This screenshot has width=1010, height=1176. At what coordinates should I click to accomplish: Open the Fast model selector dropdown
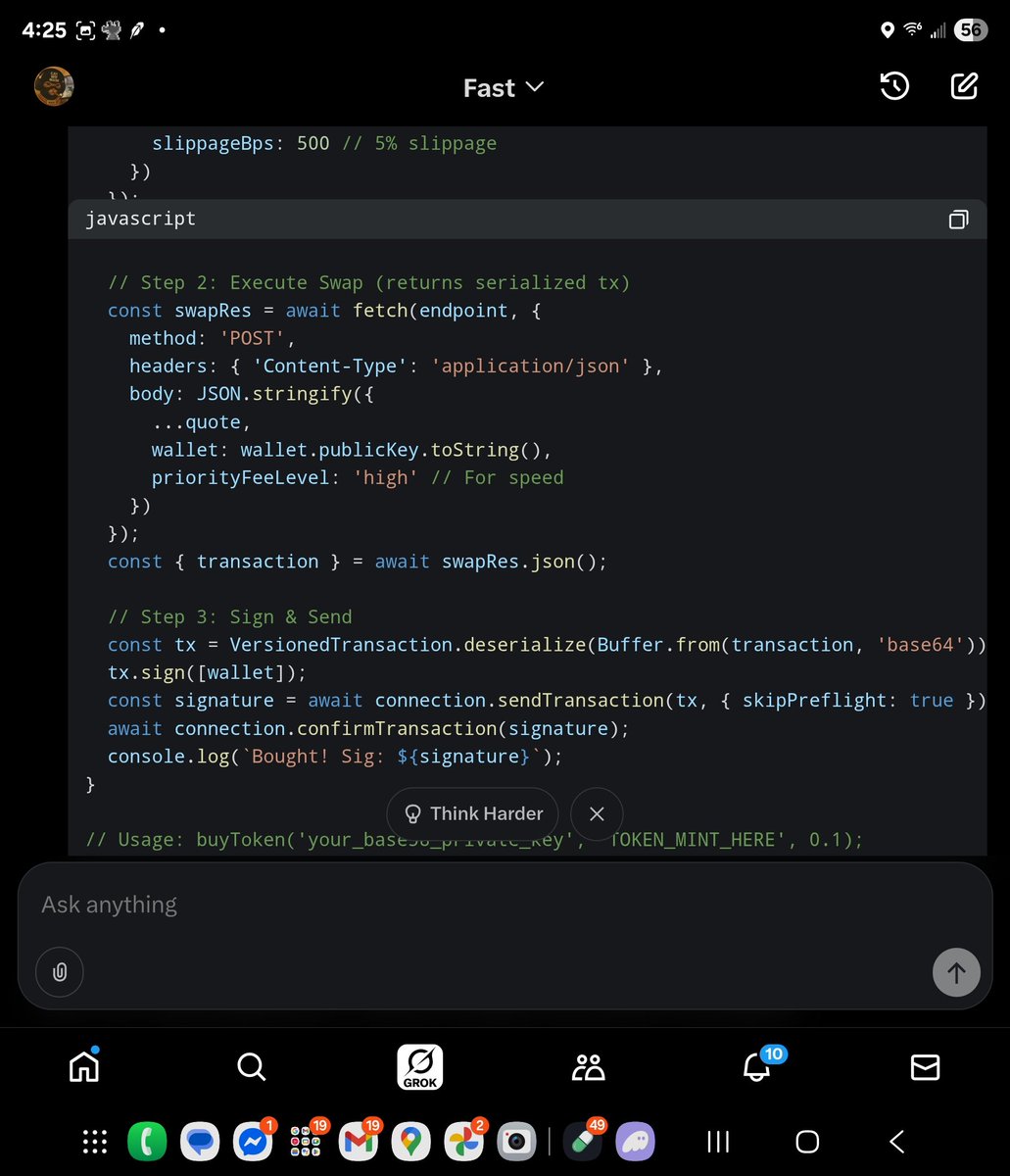pyautogui.click(x=503, y=87)
